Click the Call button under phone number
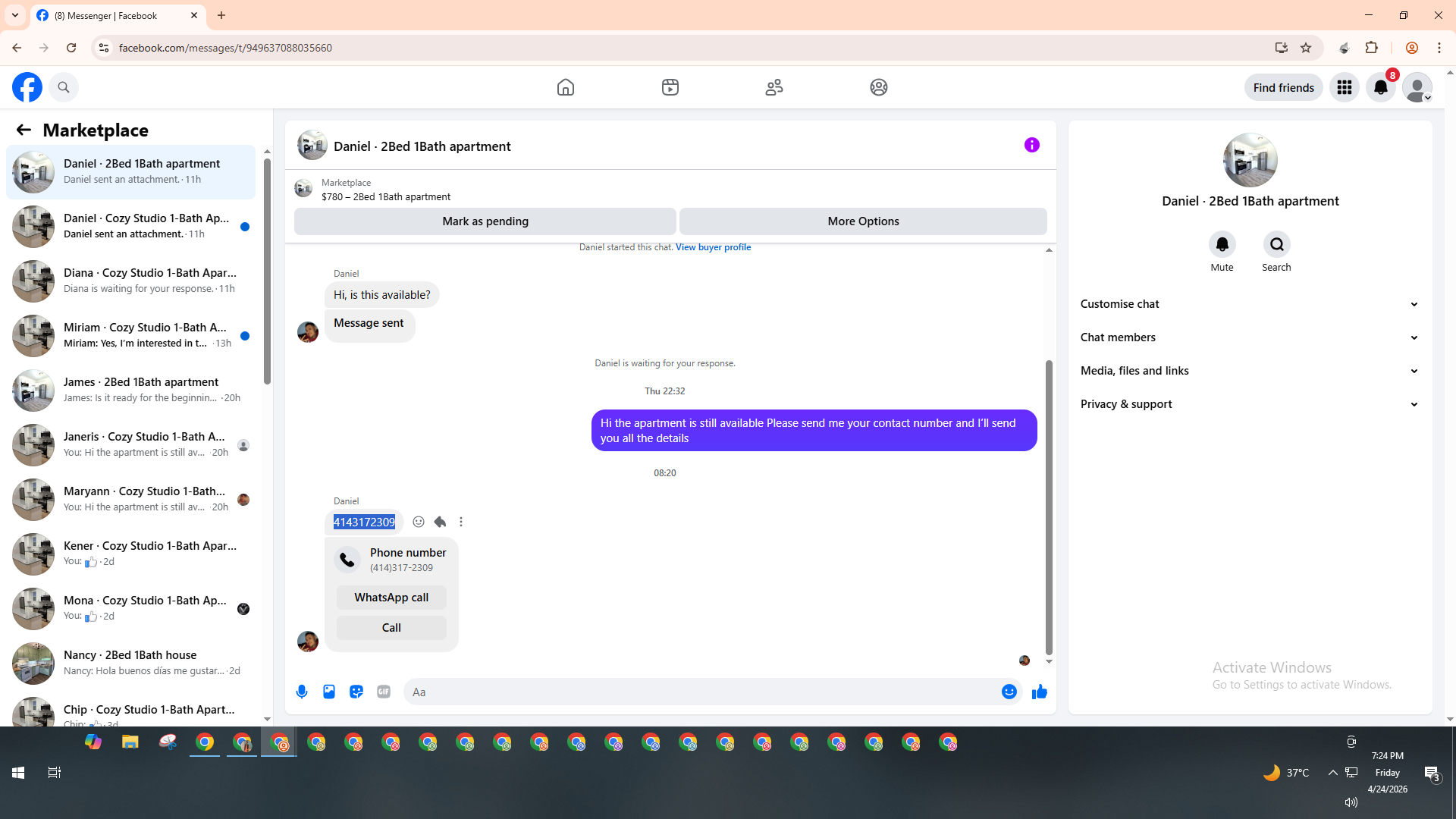 [x=391, y=628]
